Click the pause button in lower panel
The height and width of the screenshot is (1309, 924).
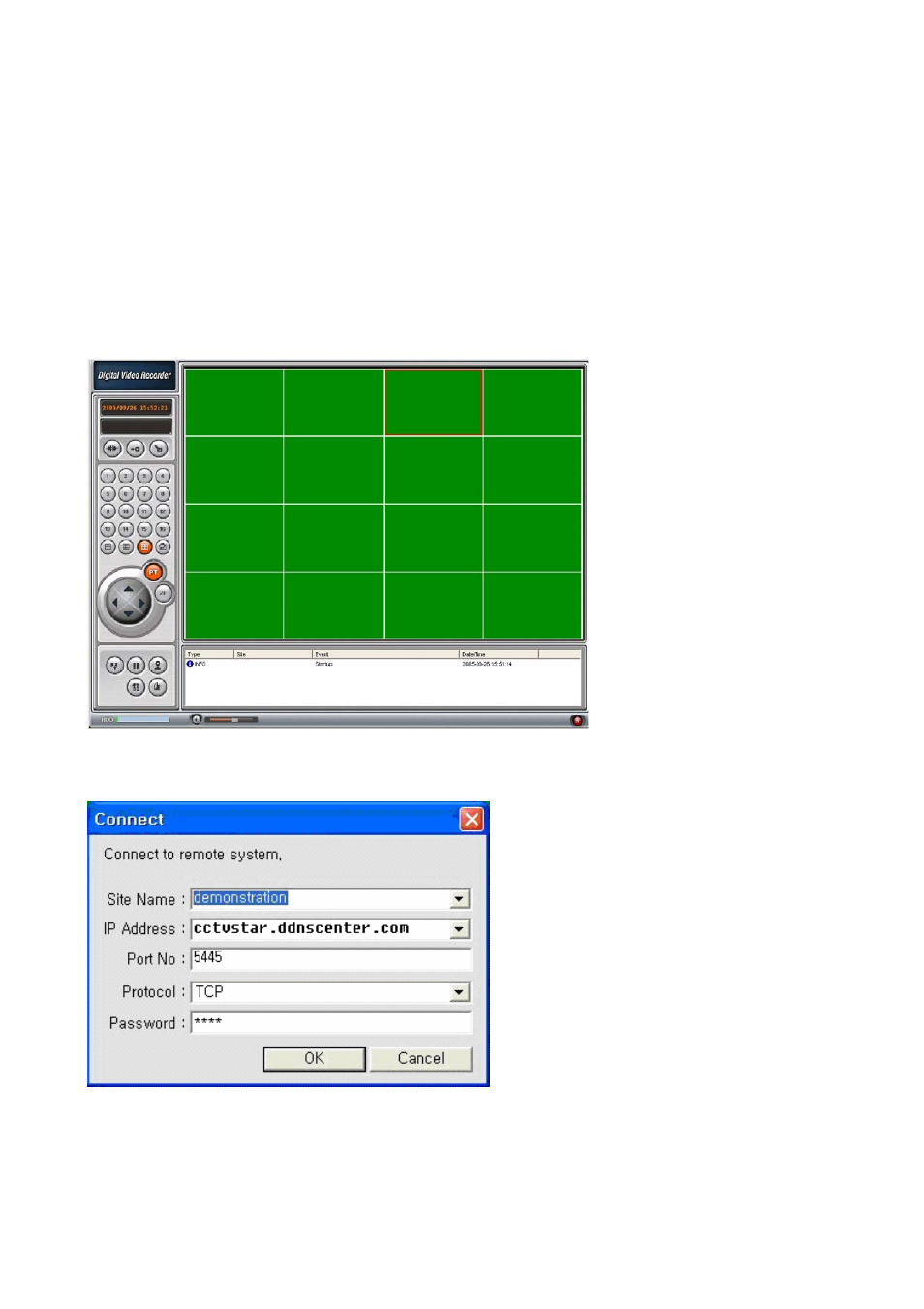pyautogui.click(x=136, y=665)
